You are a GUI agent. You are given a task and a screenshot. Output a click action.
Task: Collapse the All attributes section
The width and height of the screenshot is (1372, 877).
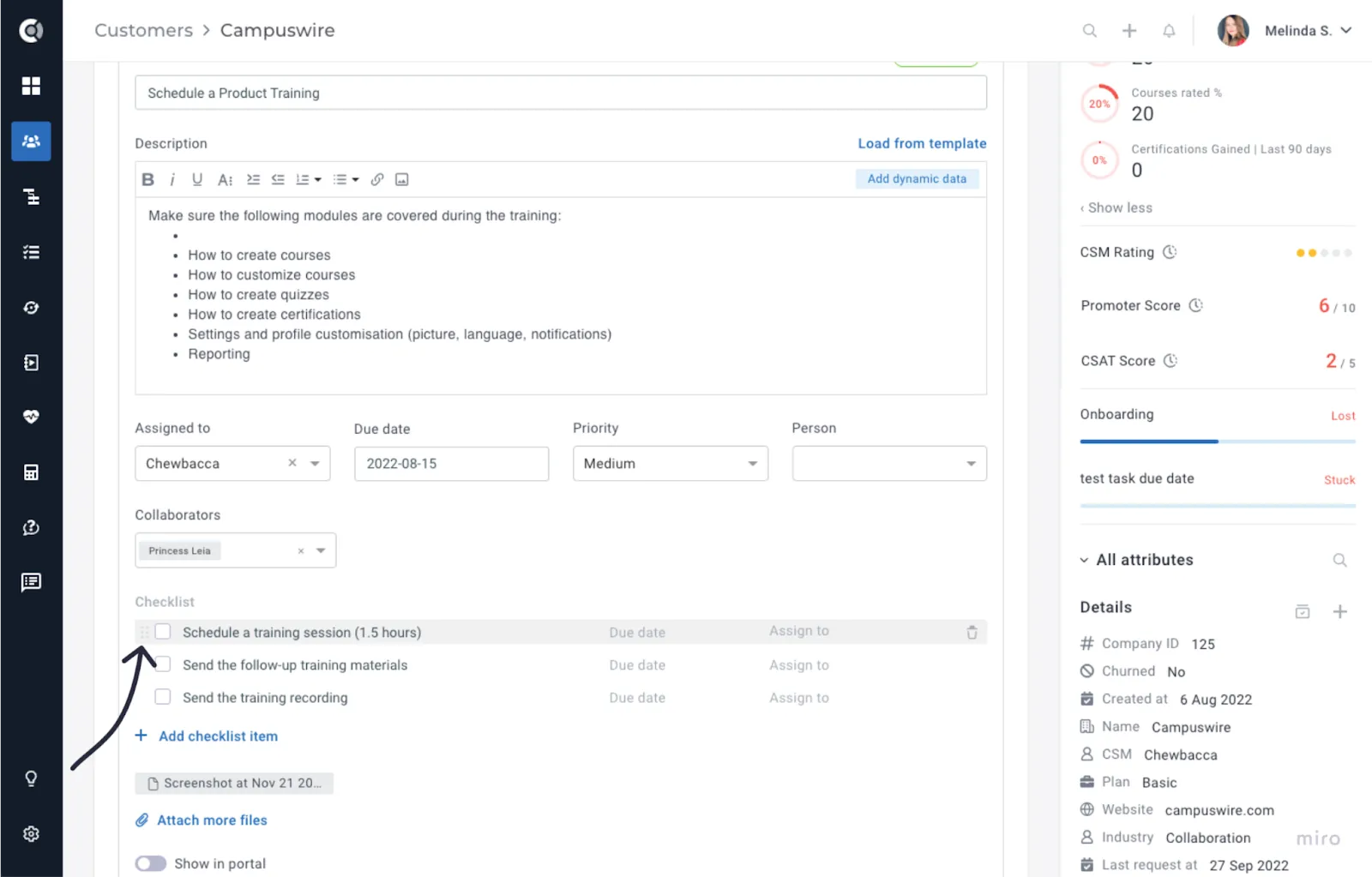point(1084,560)
